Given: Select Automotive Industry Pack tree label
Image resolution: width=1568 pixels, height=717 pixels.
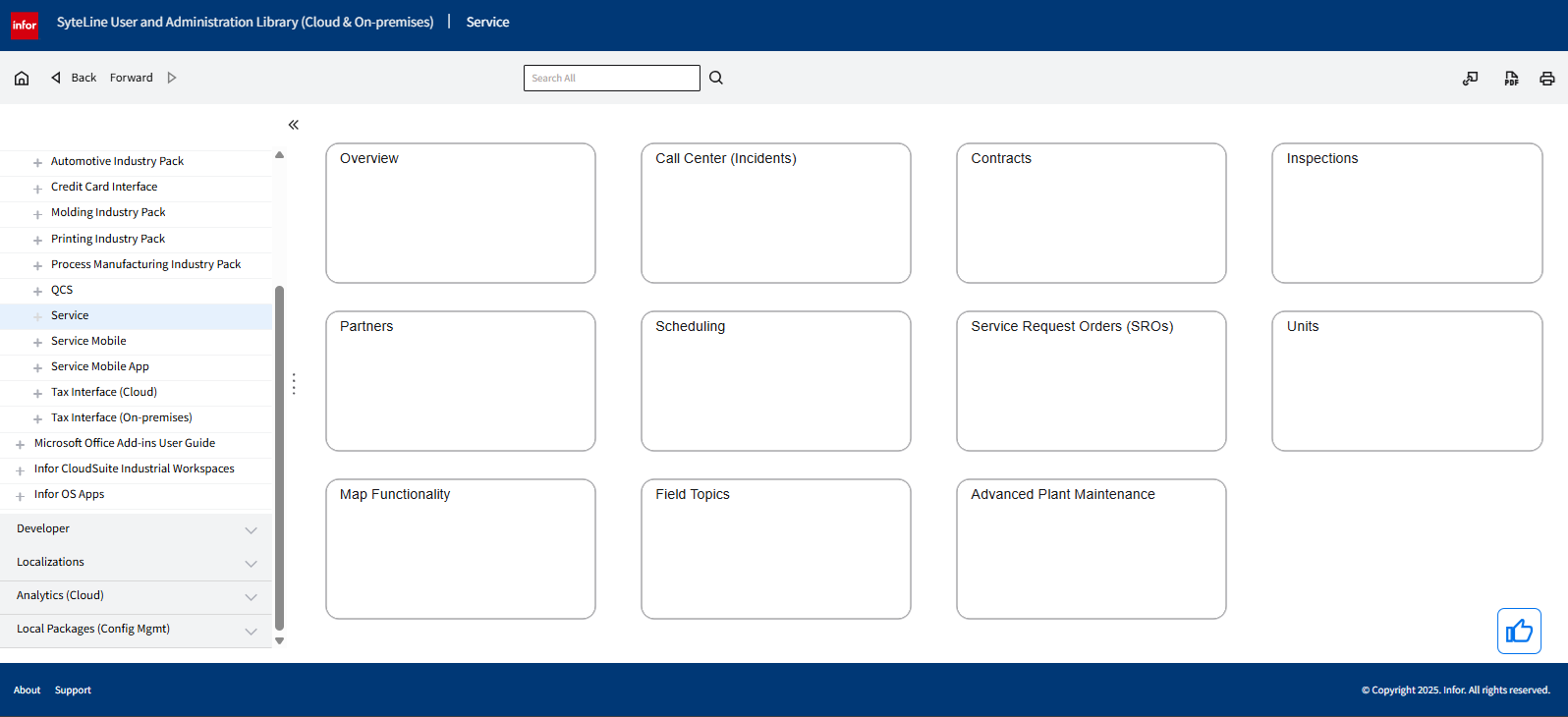Looking at the screenshot, I should tap(117, 161).
